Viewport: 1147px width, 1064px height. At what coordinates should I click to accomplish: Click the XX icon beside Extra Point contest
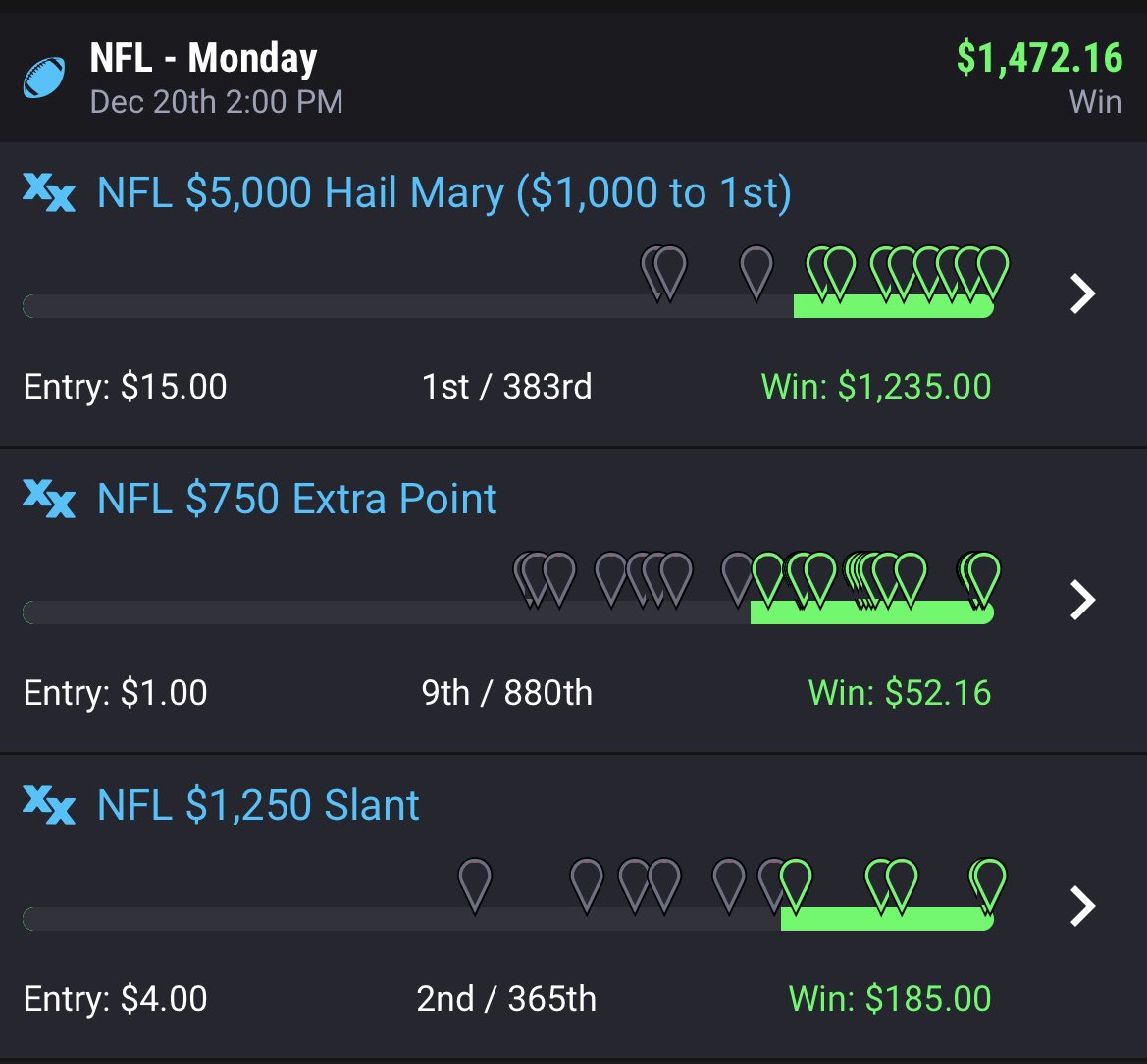[x=49, y=499]
